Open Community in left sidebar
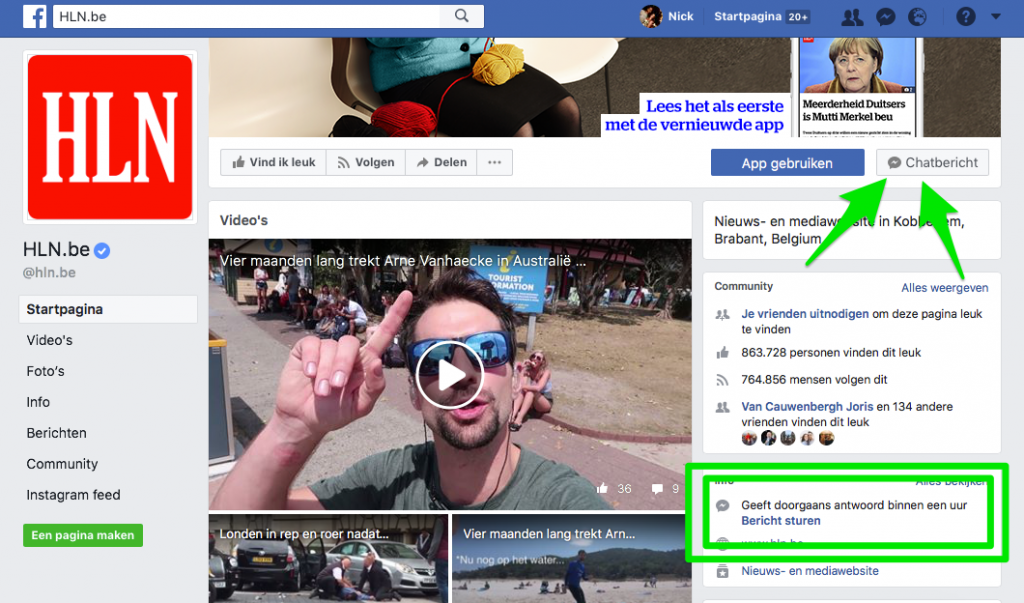The width and height of the screenshot is (1024, 603). pyautogui.click(x=62, y=464)
